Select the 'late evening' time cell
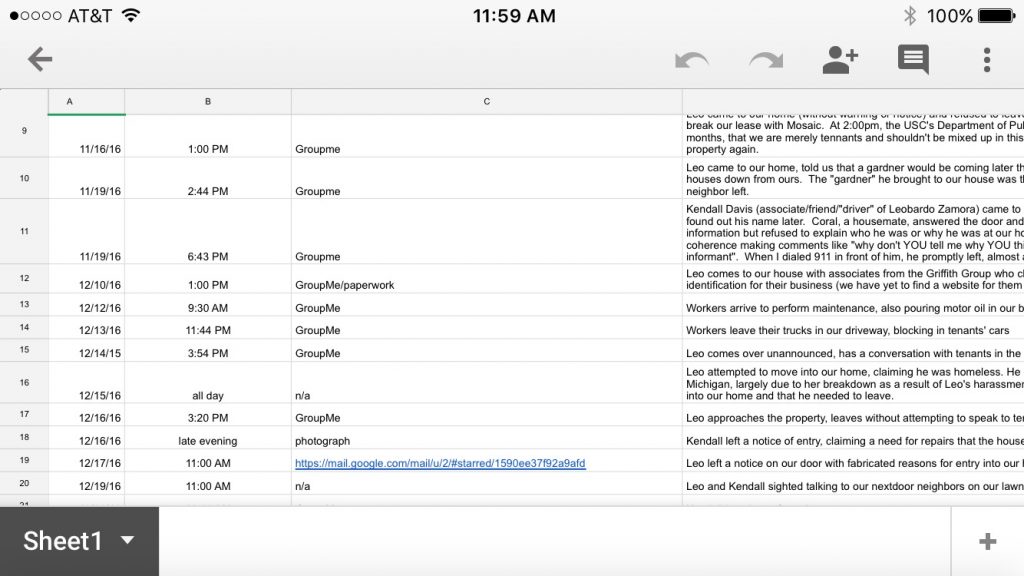 (208, 440)
